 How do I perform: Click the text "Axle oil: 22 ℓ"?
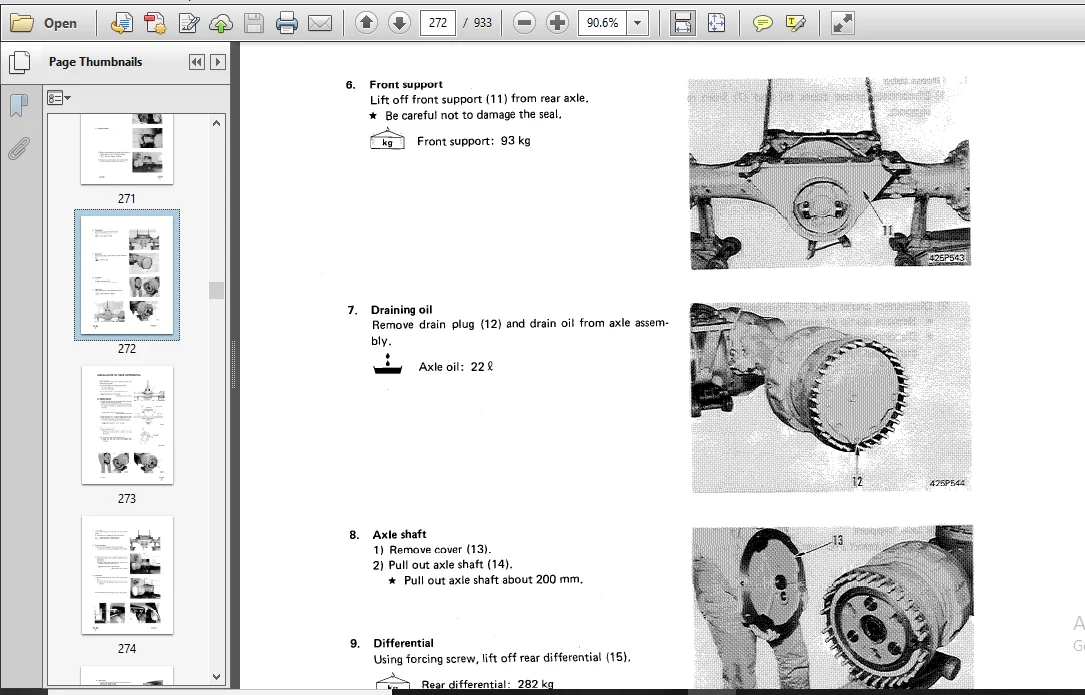456,366
